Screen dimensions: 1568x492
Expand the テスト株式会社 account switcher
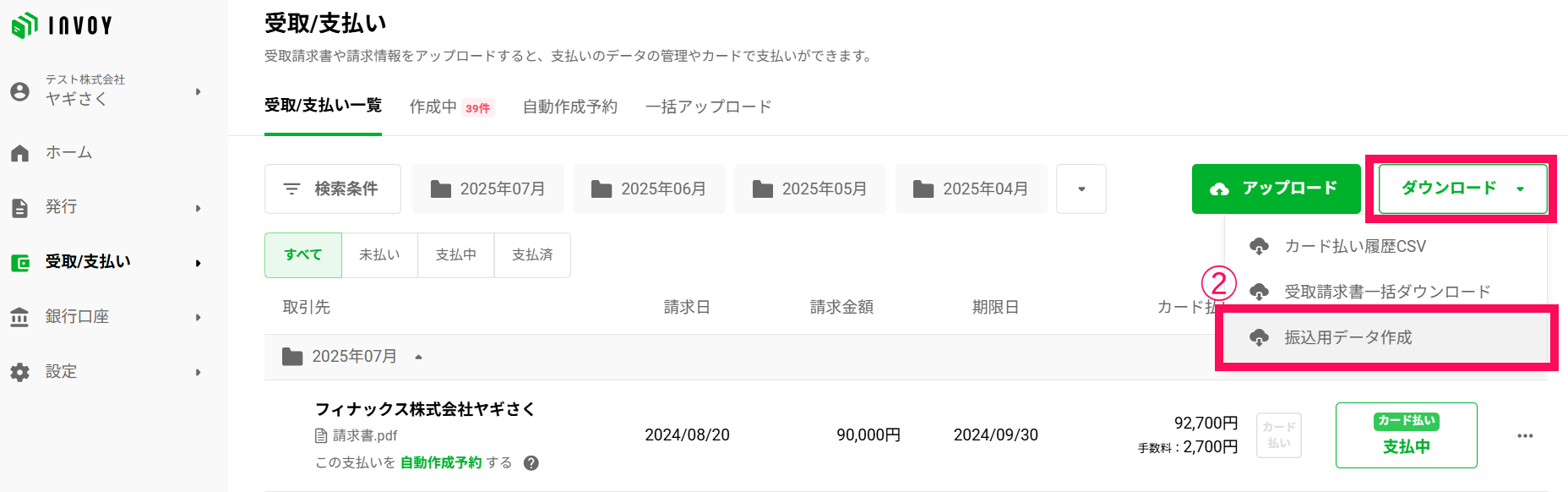199,91
